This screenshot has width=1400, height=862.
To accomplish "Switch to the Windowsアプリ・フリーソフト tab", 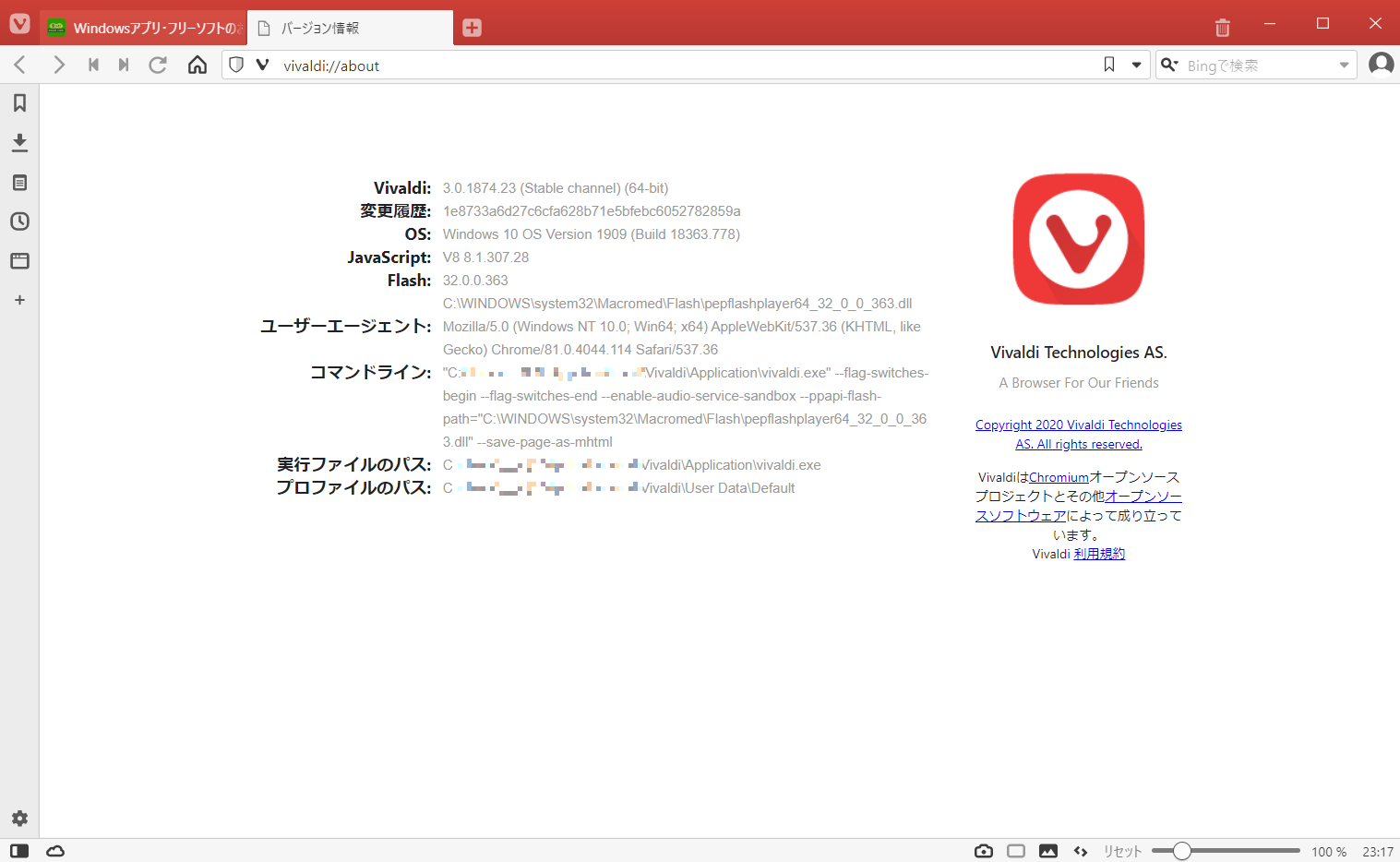I will pos(143,27).
